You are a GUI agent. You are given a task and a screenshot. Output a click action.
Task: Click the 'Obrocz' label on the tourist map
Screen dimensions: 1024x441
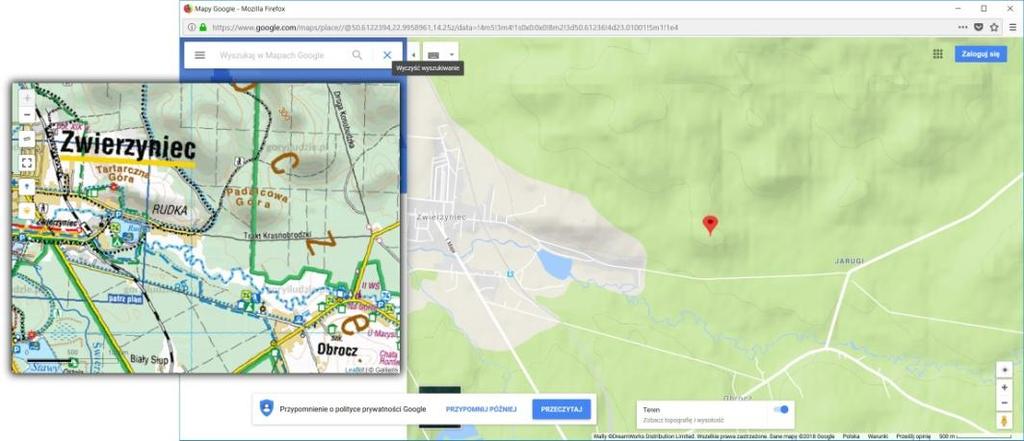tap(337, 350)
